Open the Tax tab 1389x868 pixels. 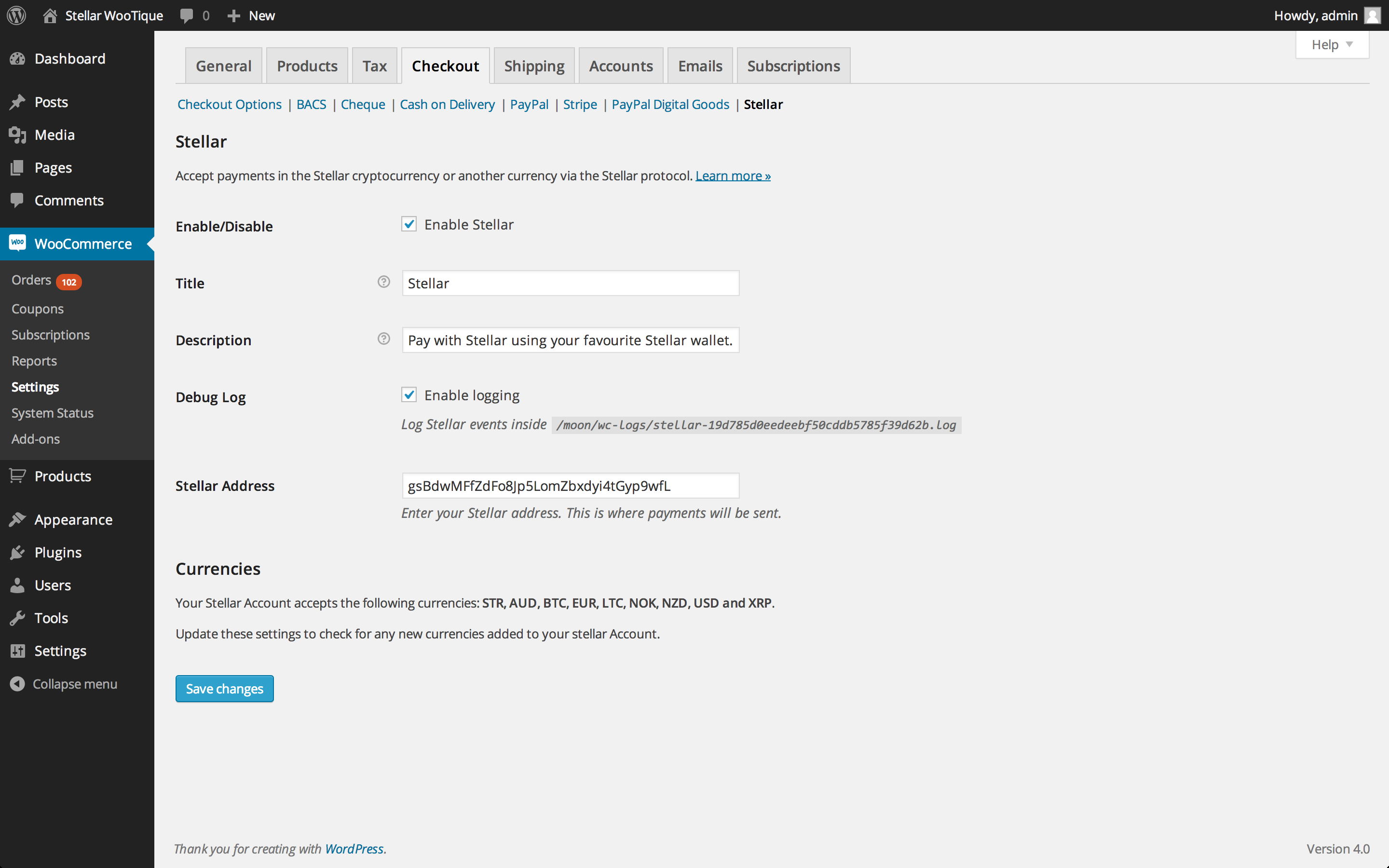374,66
